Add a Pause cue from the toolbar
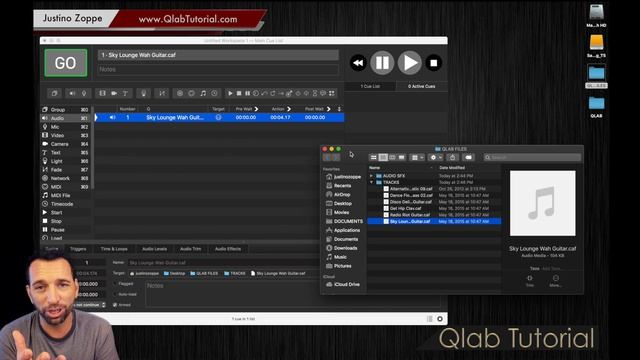 (247, 93)
